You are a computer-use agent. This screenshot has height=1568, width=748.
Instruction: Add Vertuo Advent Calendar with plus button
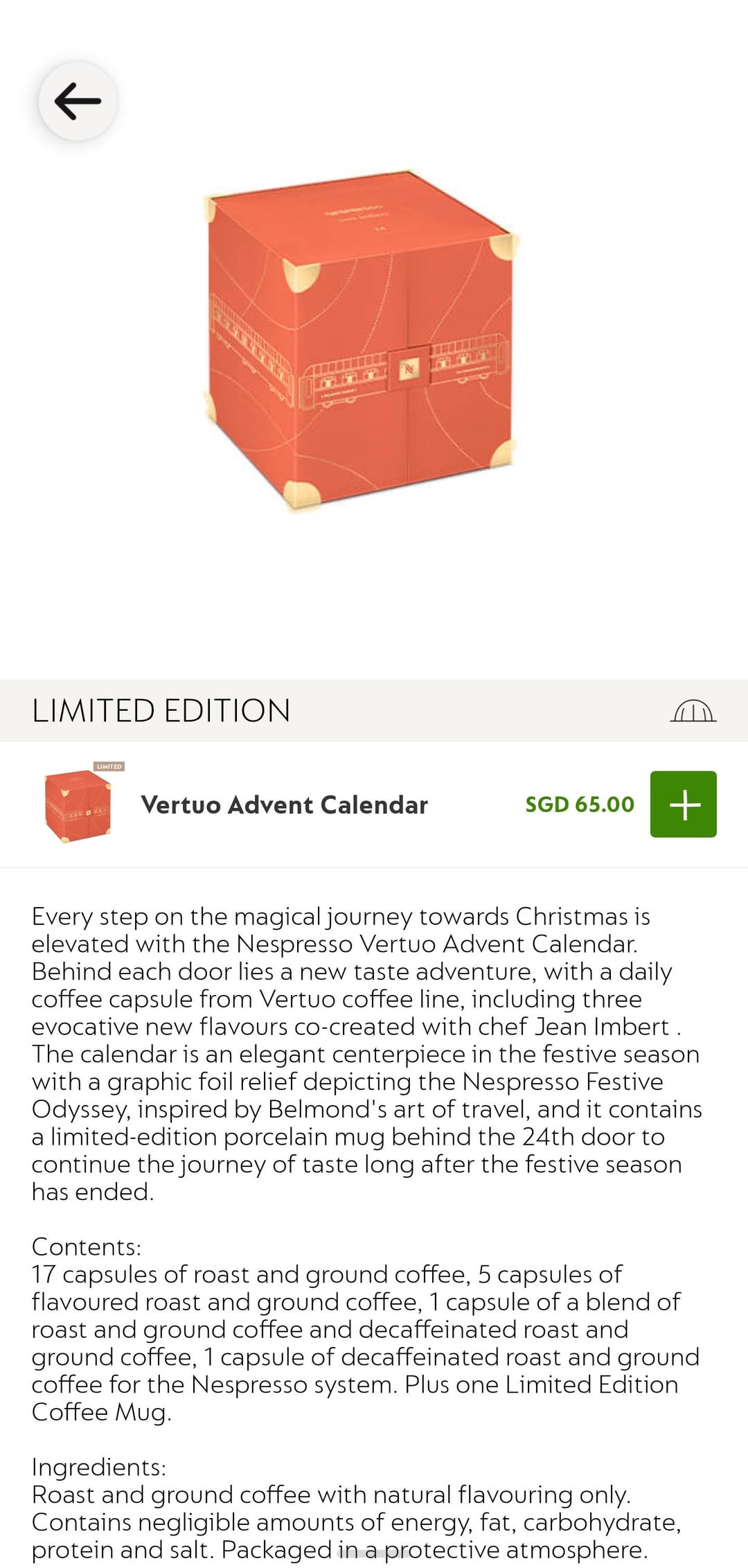pos(683,804)
